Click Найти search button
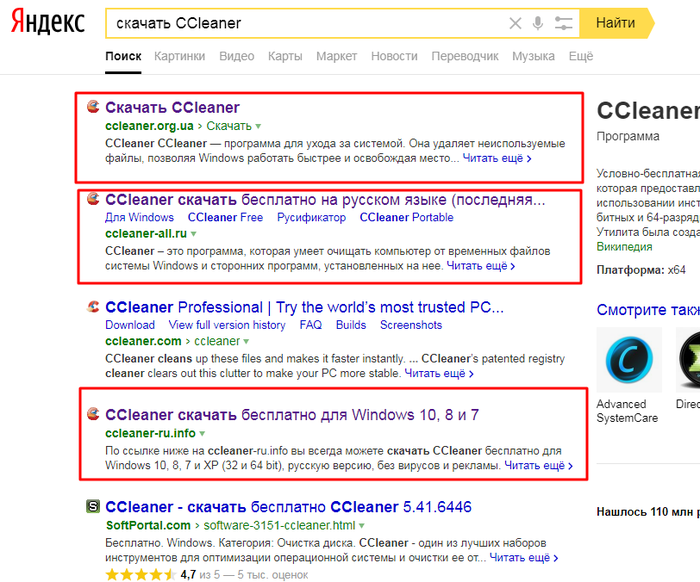The height and width of the screenshot is (582, 700). pos(616,23)
